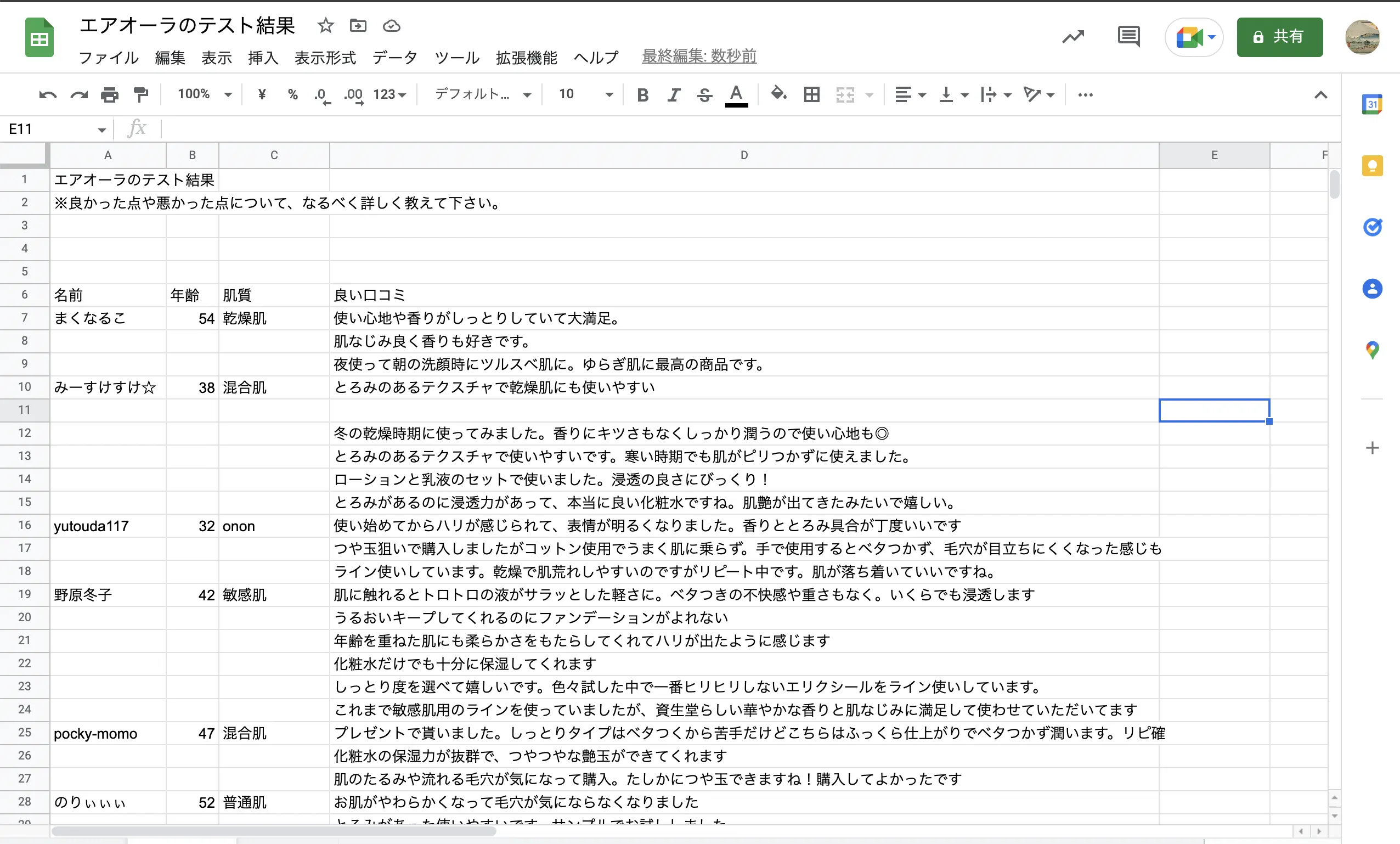
Task: Print the spreadsheet
Action: 110,94
